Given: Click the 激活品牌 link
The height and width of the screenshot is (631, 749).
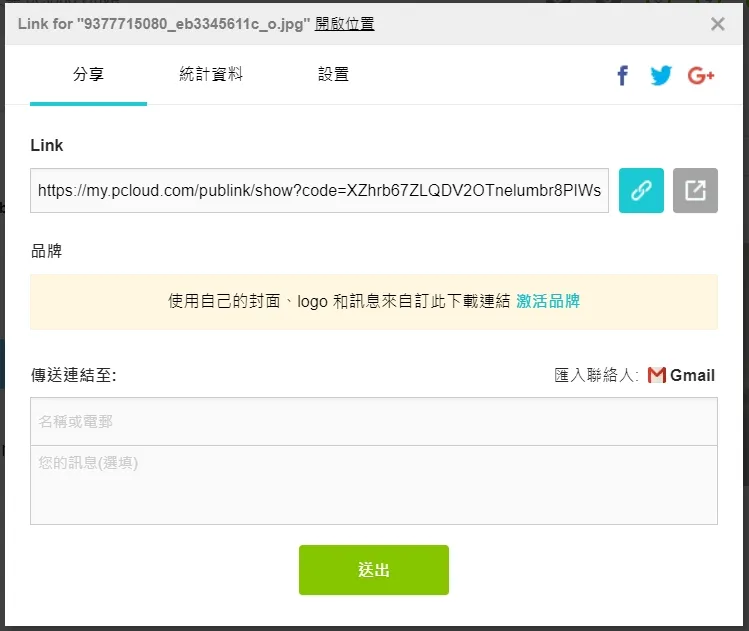Looking at the screenshot, I should click(548, 301).
